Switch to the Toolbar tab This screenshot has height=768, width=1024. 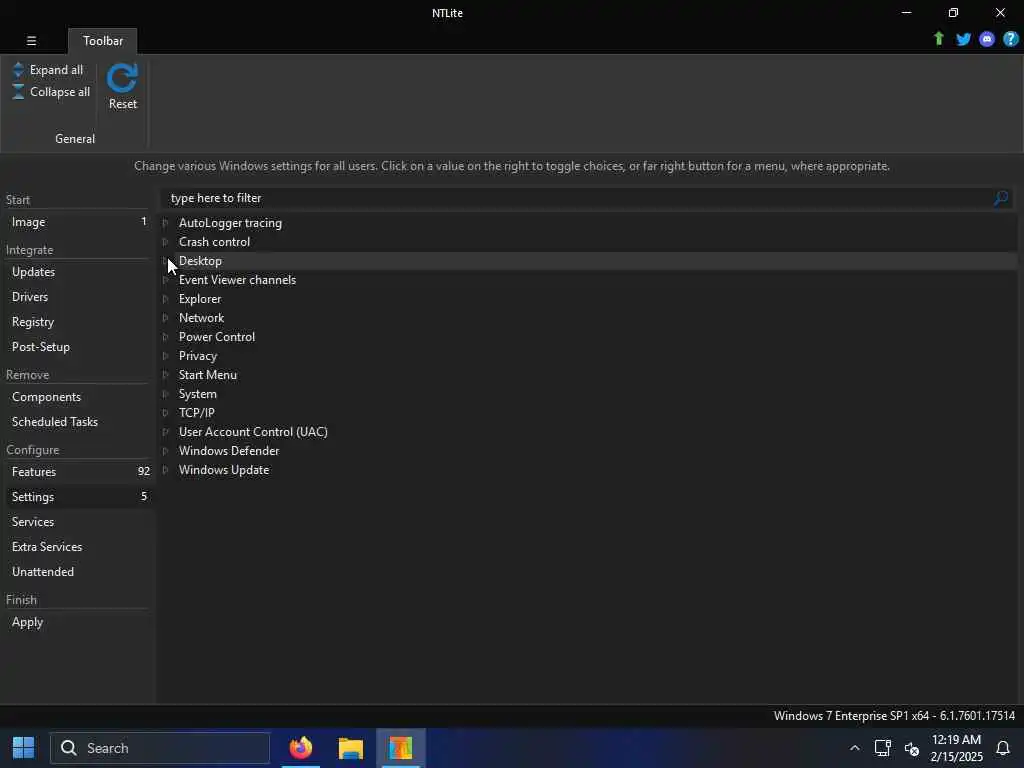[103, 40]
